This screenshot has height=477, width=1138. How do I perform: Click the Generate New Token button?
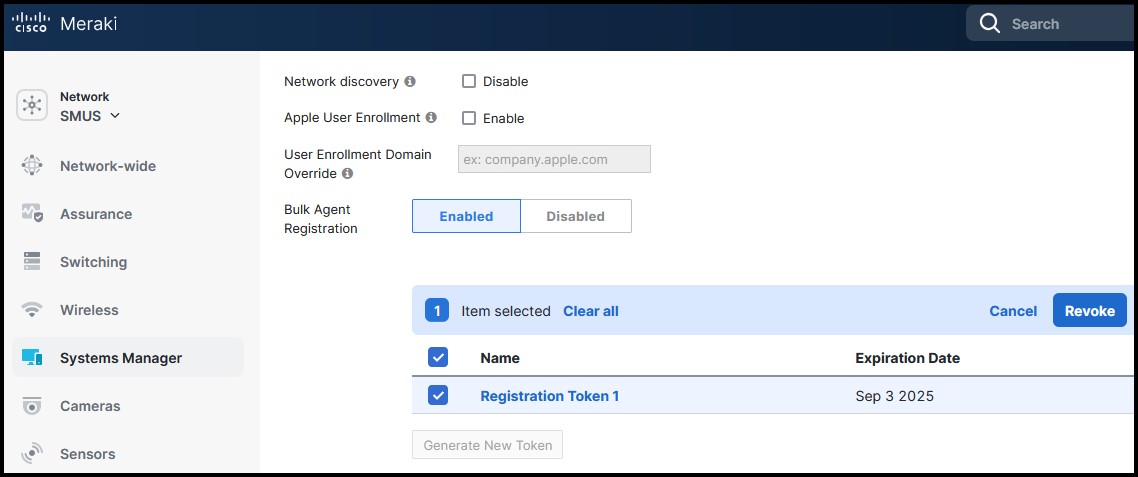click(x=487, y=445)
